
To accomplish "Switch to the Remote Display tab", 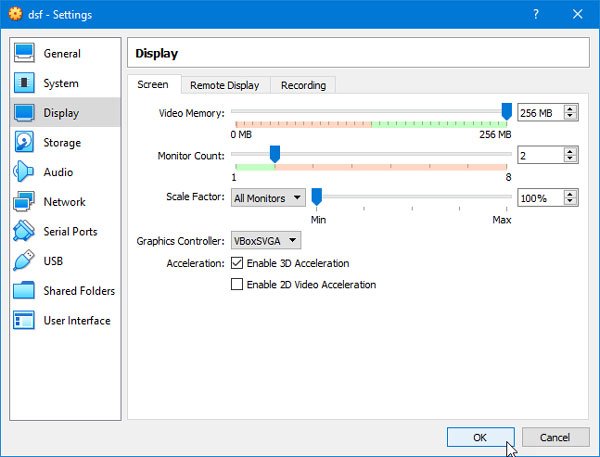I will coord(225,86).
